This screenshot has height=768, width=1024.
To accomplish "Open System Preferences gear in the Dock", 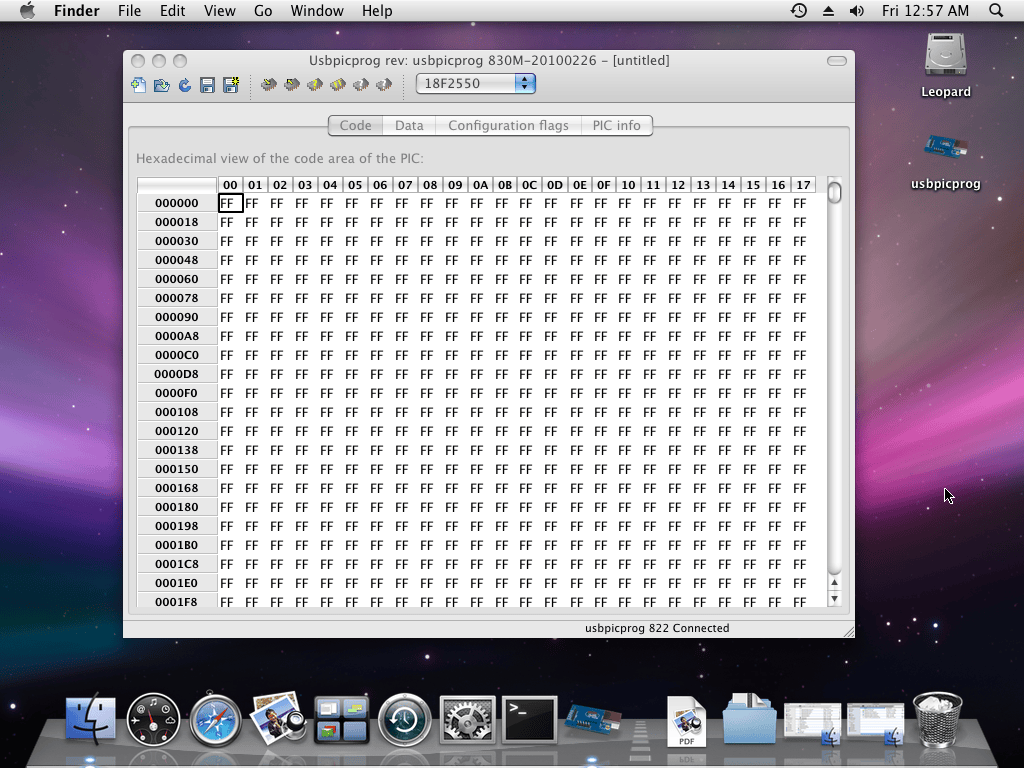I will coord(468,720).
